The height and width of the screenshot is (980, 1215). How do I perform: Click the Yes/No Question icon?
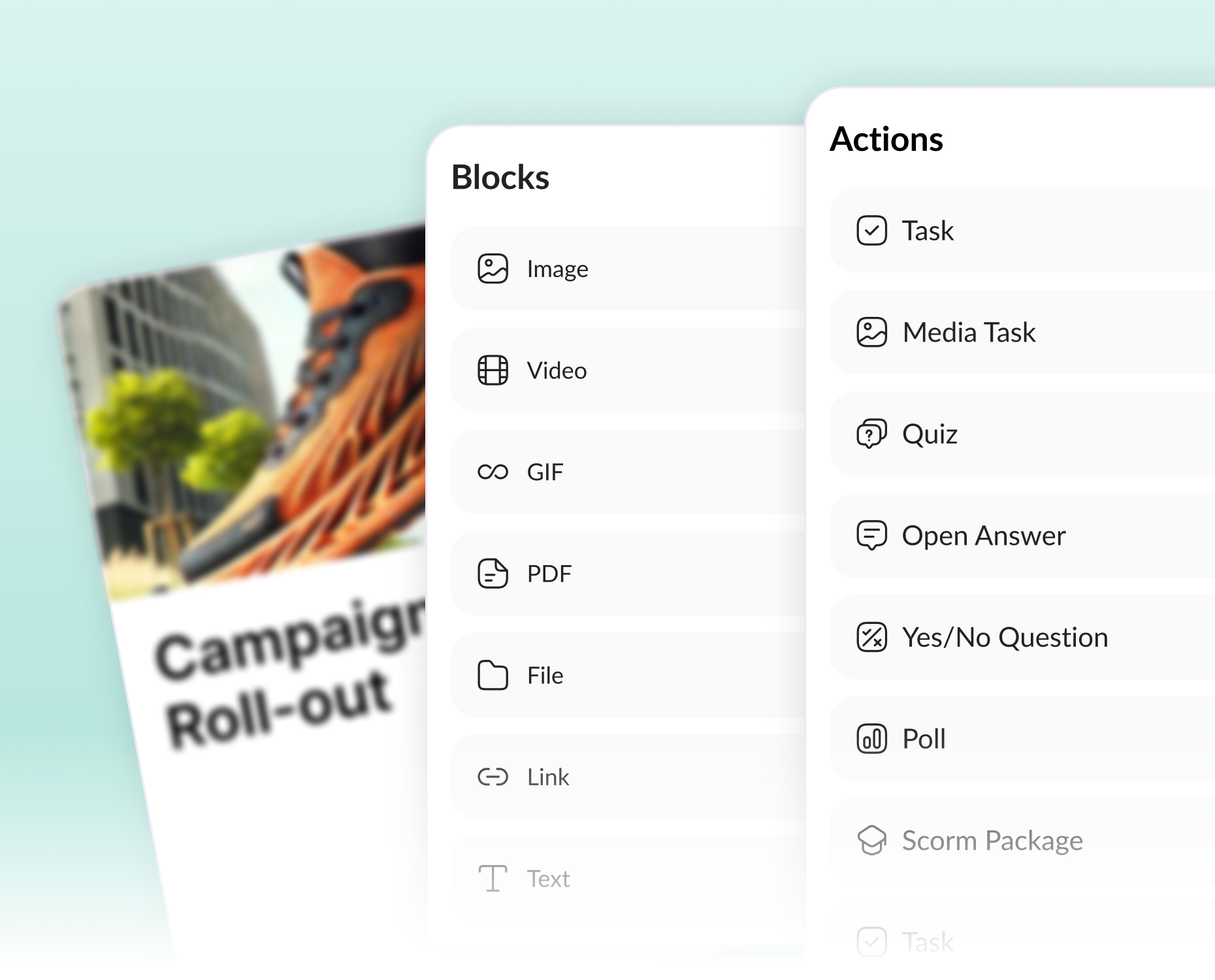click(871, 637)
